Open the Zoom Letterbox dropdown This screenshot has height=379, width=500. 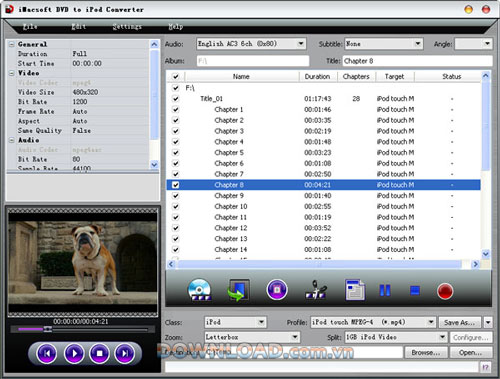(295, 337)
